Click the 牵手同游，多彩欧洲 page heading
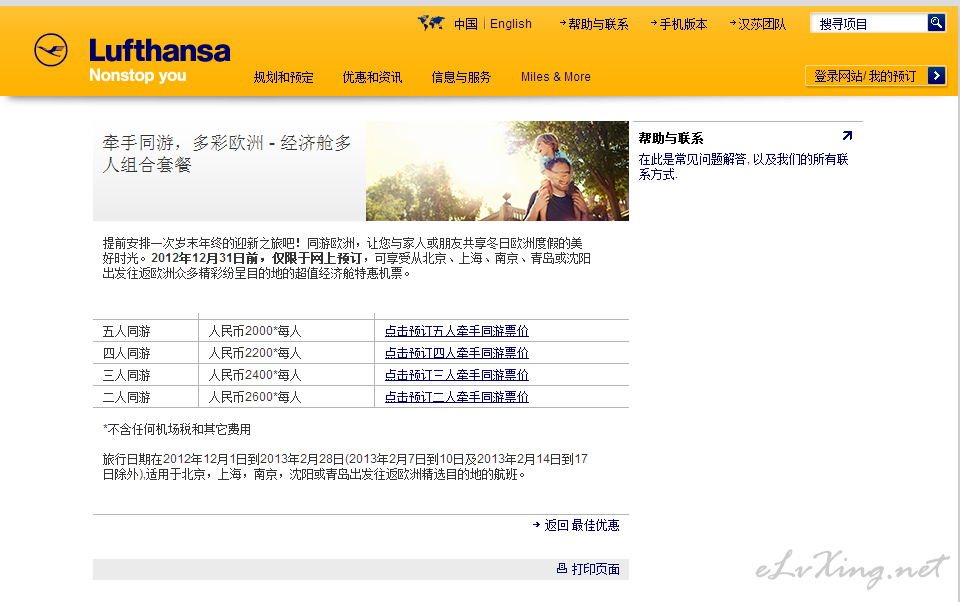The image size is (960, 602). [x=227, y=154]
